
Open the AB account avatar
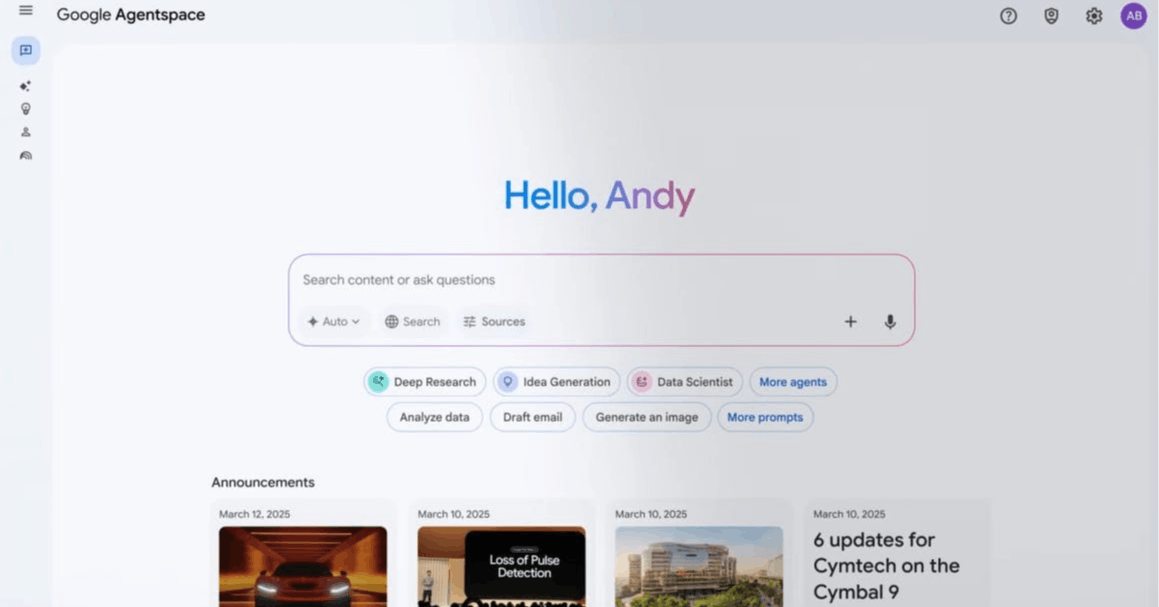[x=1134, y=16]
